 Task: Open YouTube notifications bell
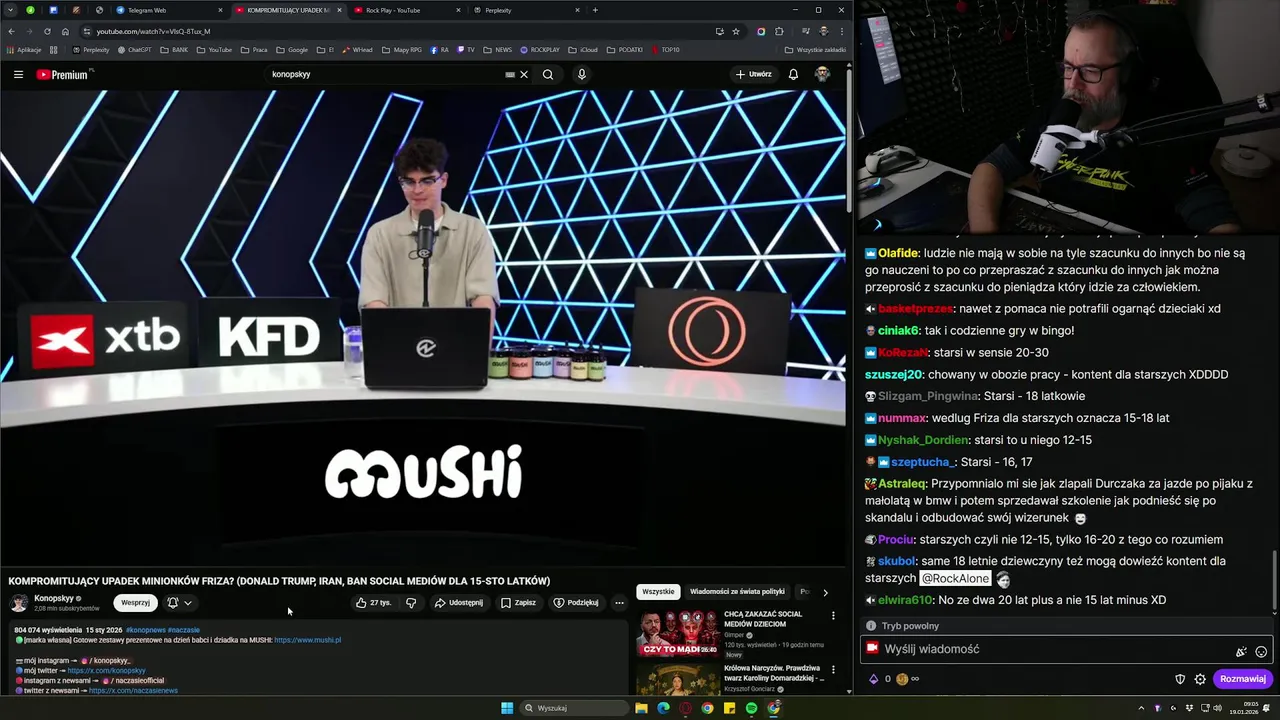pyautogui.click(x=793, y=74)
